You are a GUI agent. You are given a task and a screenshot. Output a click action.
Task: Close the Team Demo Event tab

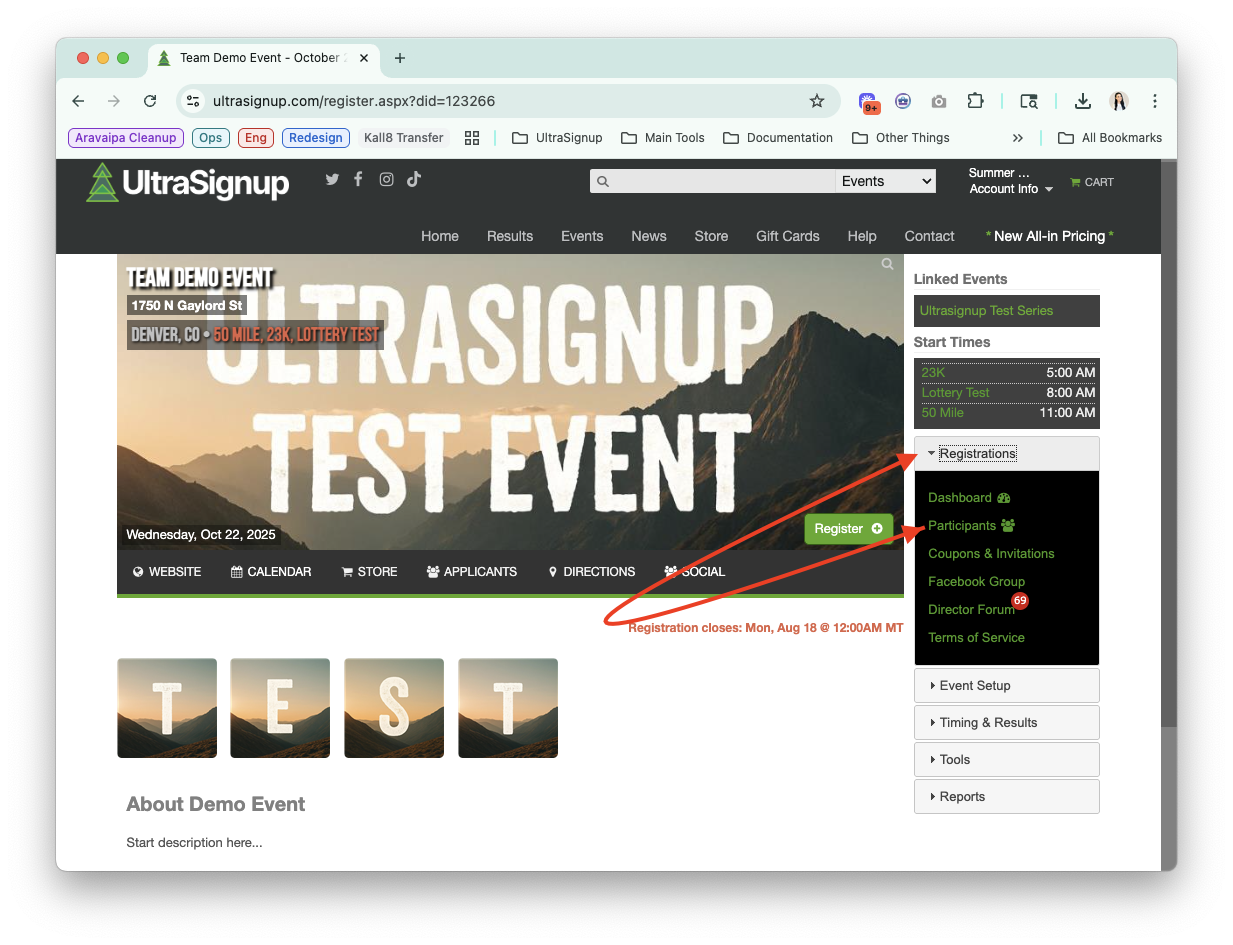click(364, 58)
